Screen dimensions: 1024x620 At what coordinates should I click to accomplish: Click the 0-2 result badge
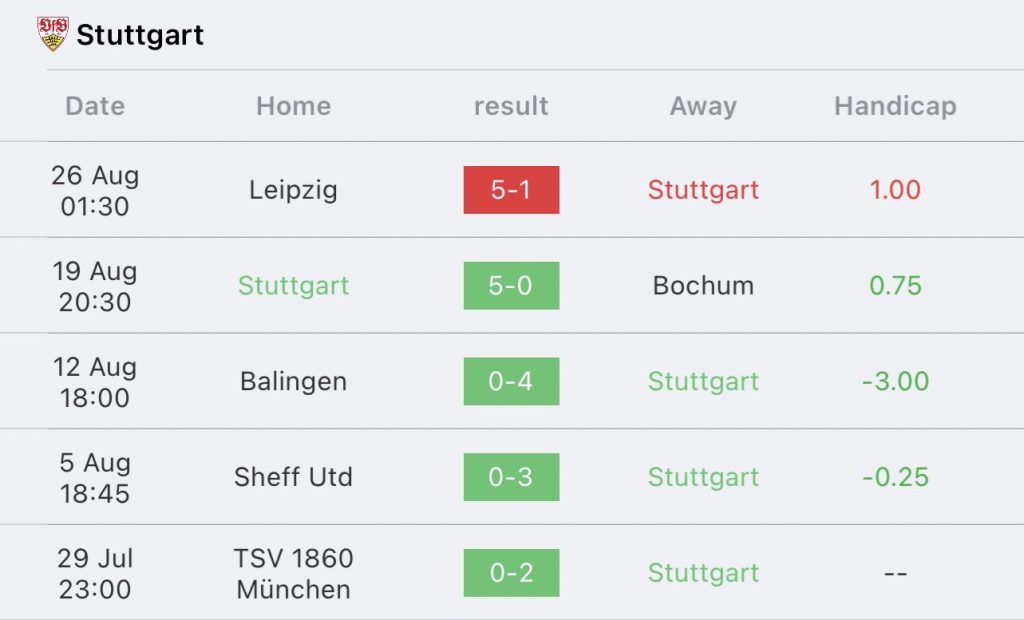click(x=511, y=573)
